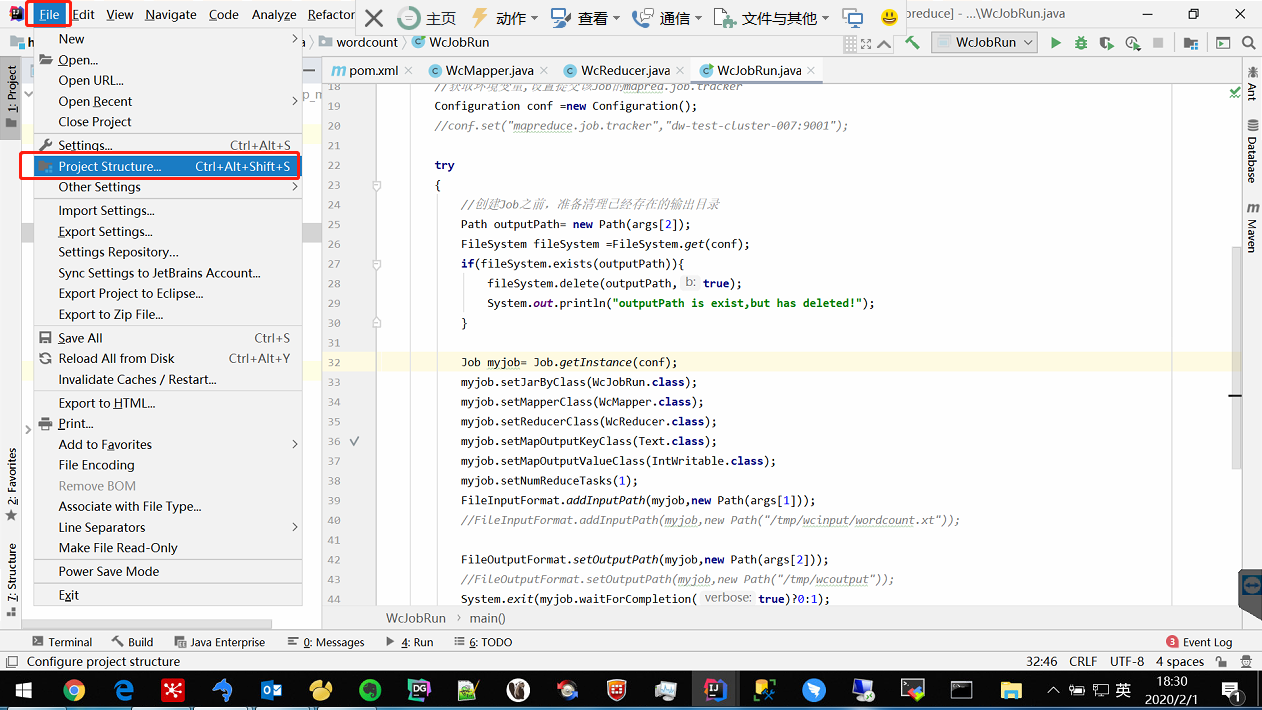Click the remote toolbar close X icon
Viewport: 1262px width, 710px height.
(x=373, y=18)
